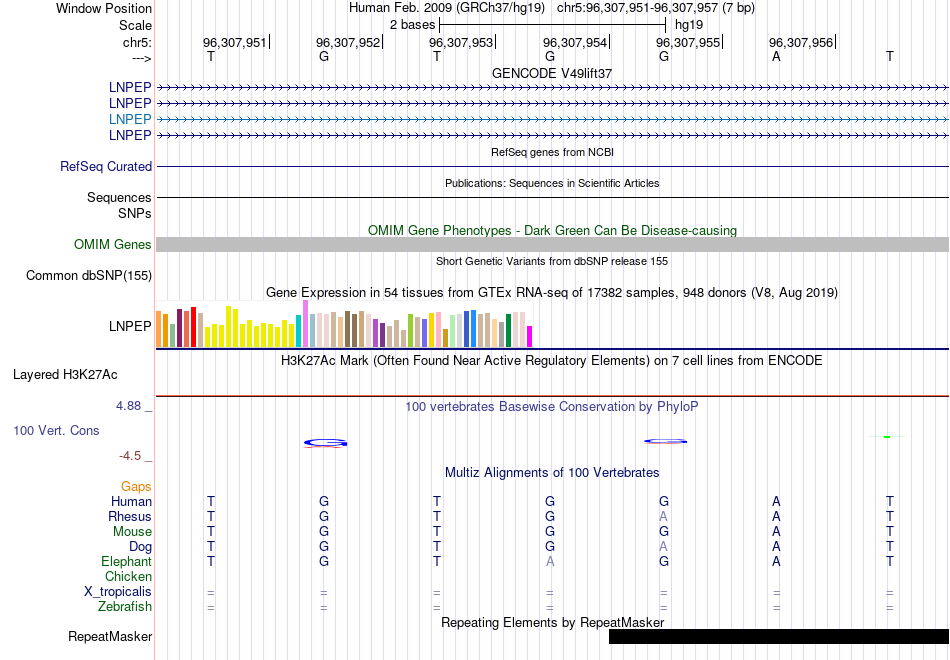Open the OMIM Gene Phenotypes green title
The height and width of the screenshot is (660, 950).
(x=552, y=230)
